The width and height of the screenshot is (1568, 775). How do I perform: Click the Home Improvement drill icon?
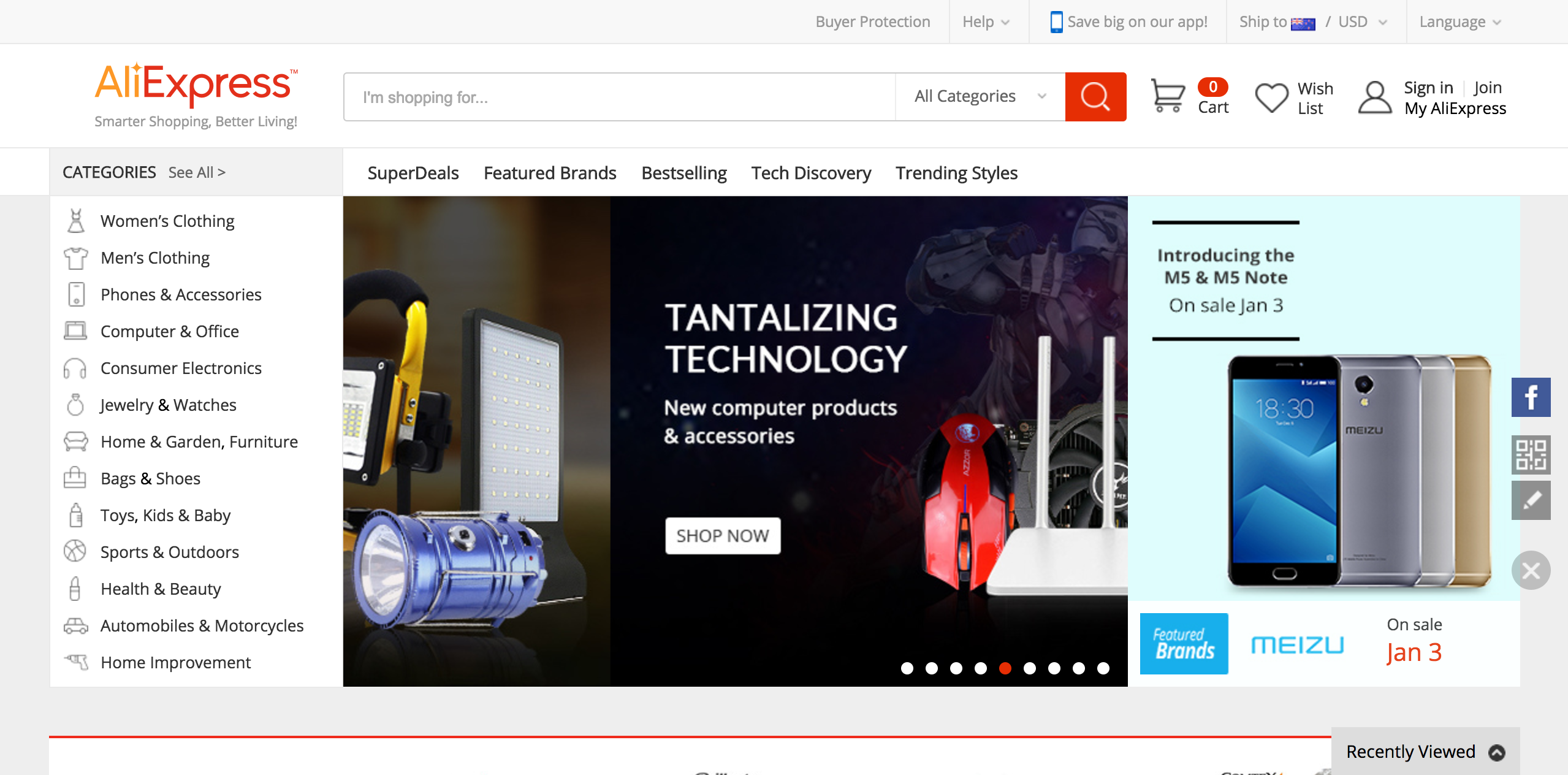(77, 662)
